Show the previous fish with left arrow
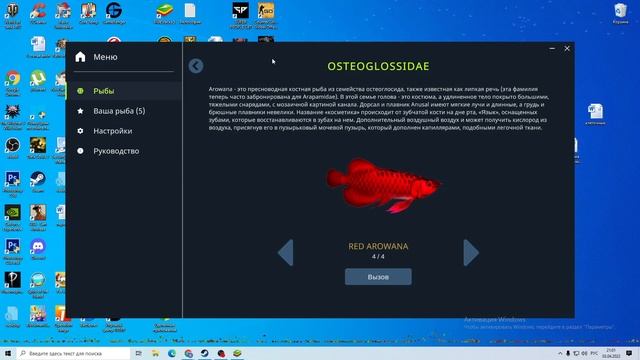This screenshot has width=640, height=360. click(x=286, y=253)
